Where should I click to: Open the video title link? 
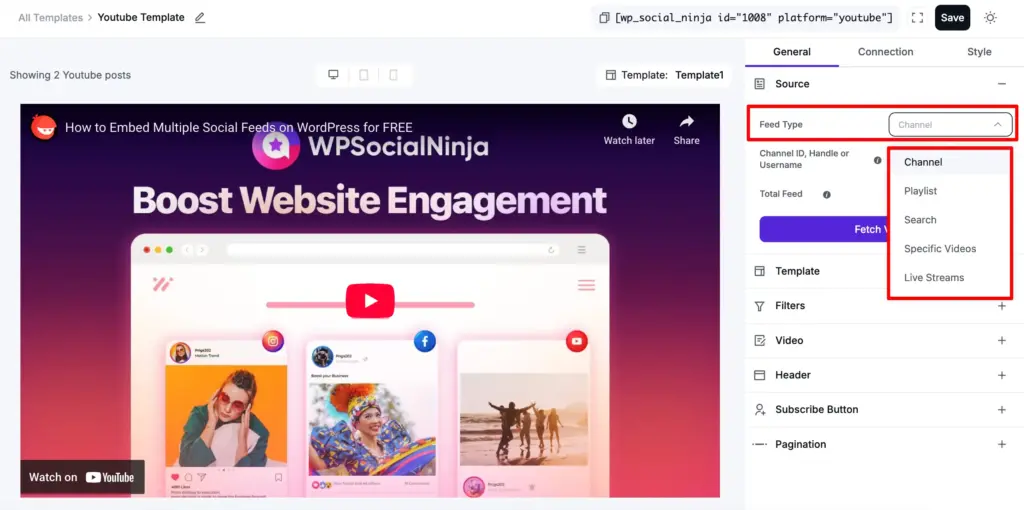point(238,127)
